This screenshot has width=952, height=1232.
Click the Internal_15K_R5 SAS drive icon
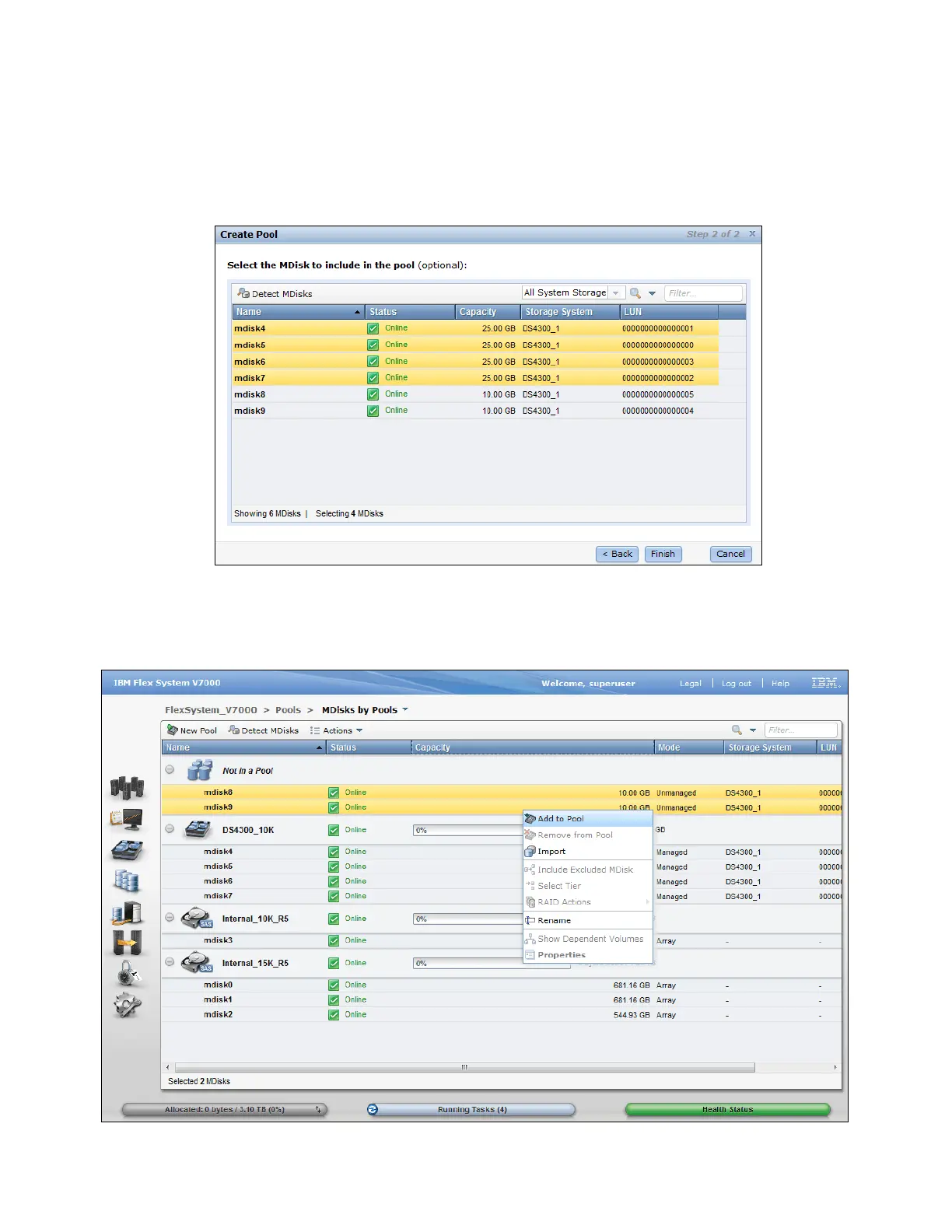coord(197,963)
